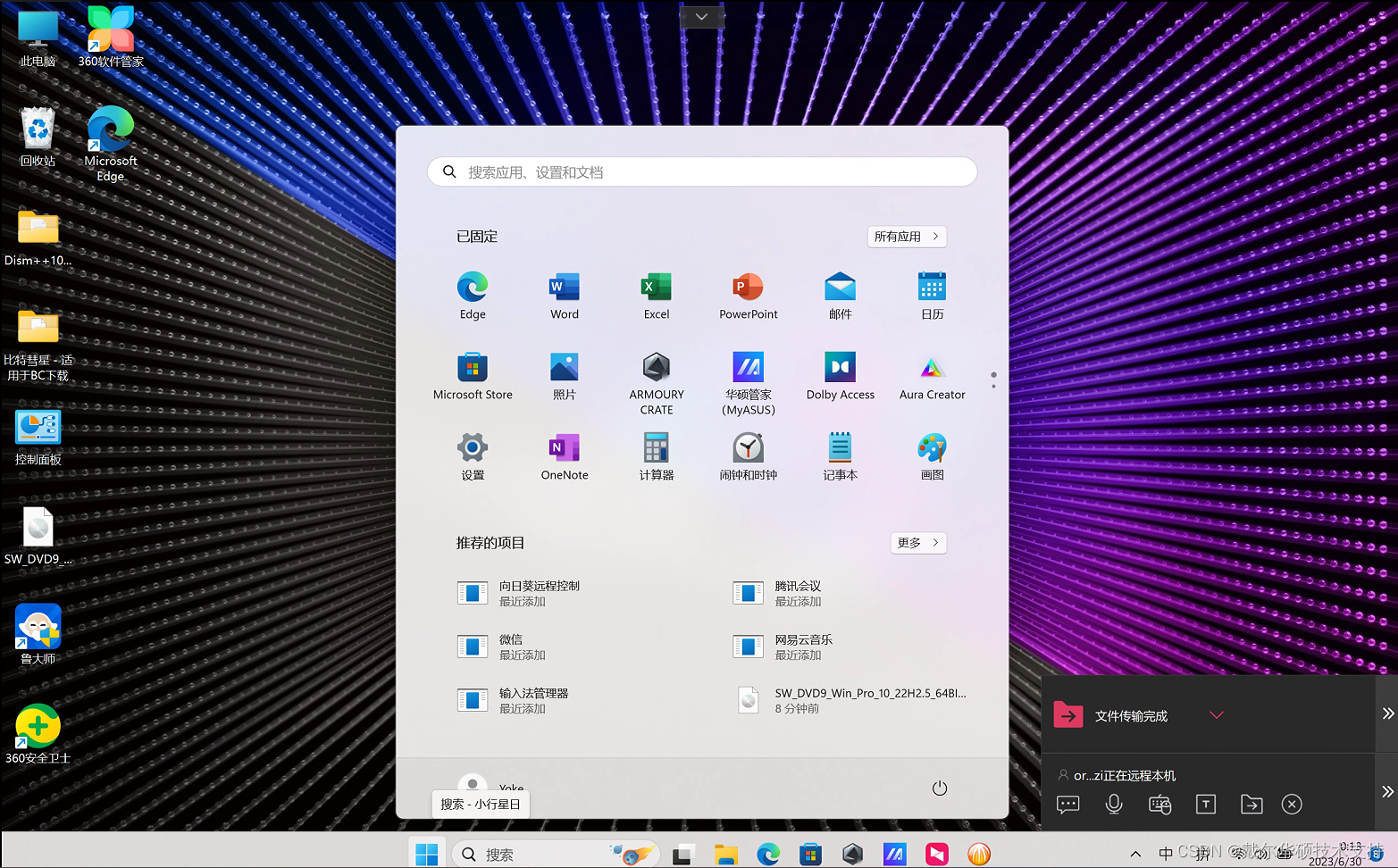Open Microsoft Store pinned tile
Viewport: 1398px width, 868px height.
click(x=473, y=376)
